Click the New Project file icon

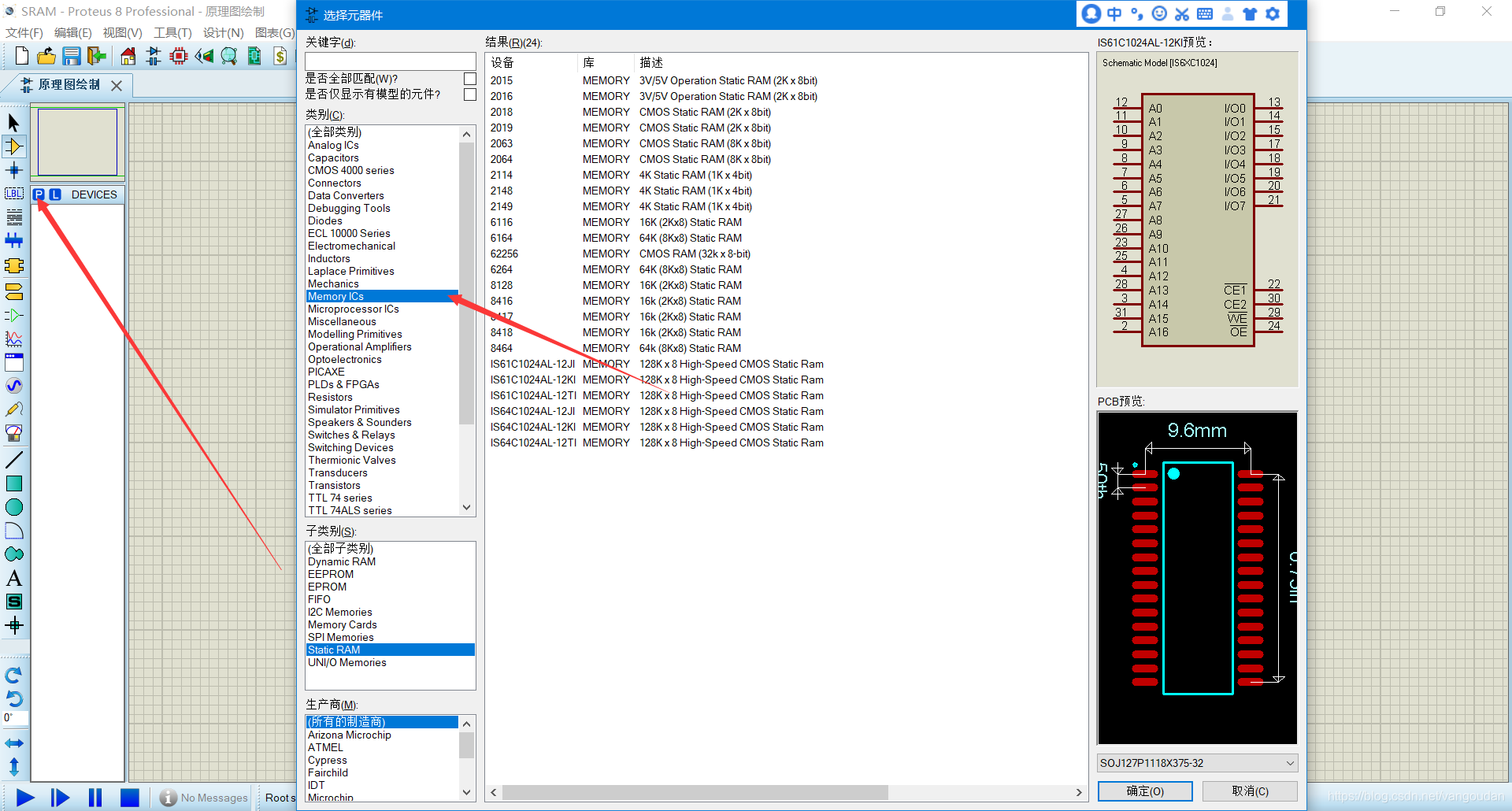[x=22, y=56]
